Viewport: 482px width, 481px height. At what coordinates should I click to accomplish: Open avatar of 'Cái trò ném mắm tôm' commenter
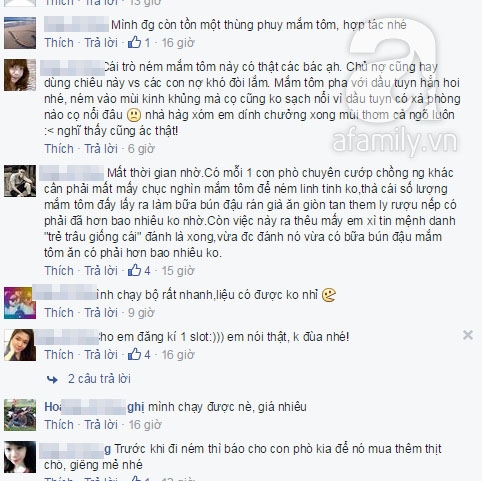point(20,75)
